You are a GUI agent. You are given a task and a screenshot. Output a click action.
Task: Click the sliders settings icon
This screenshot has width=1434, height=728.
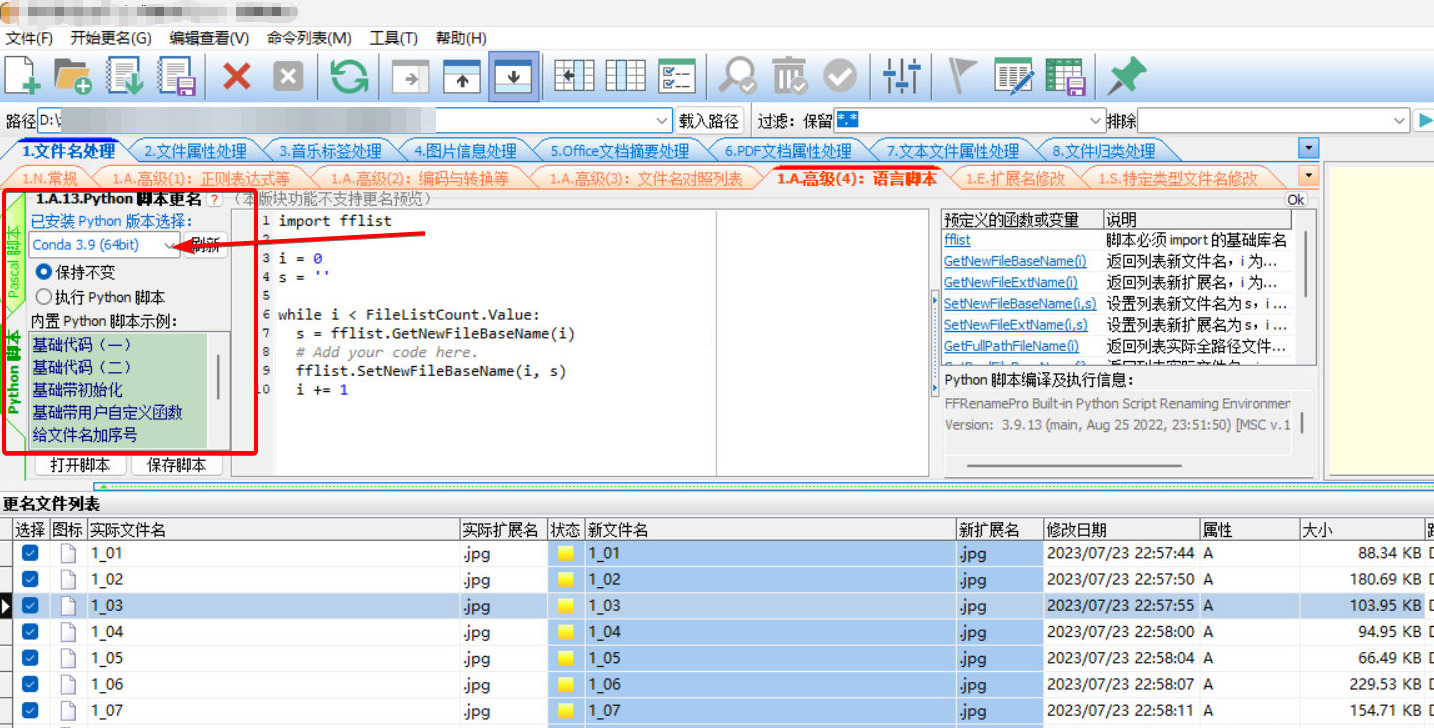[902, 77]
